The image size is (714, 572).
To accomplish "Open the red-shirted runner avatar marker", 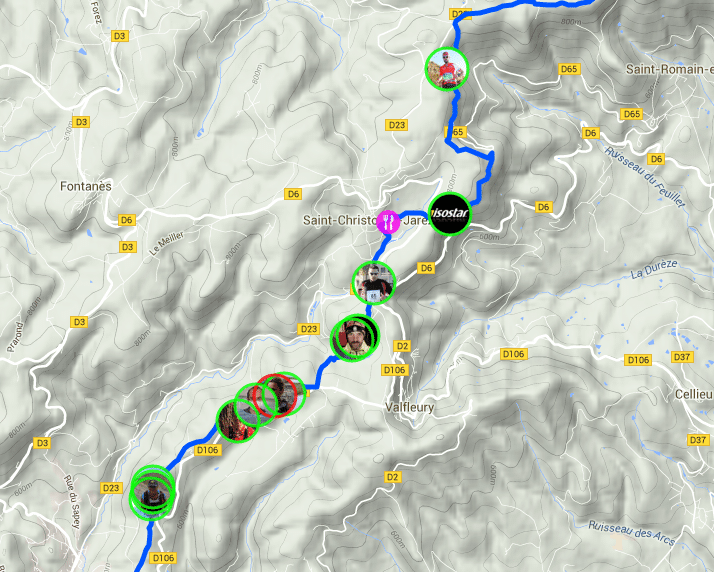I will click(447, 69).
